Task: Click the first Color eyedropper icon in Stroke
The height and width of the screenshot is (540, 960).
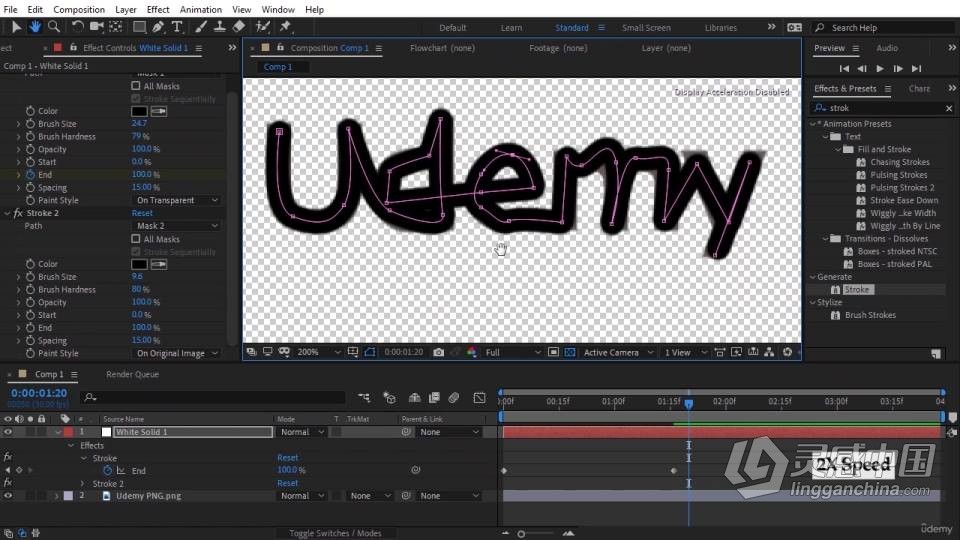Action: [x=159, y=111]
